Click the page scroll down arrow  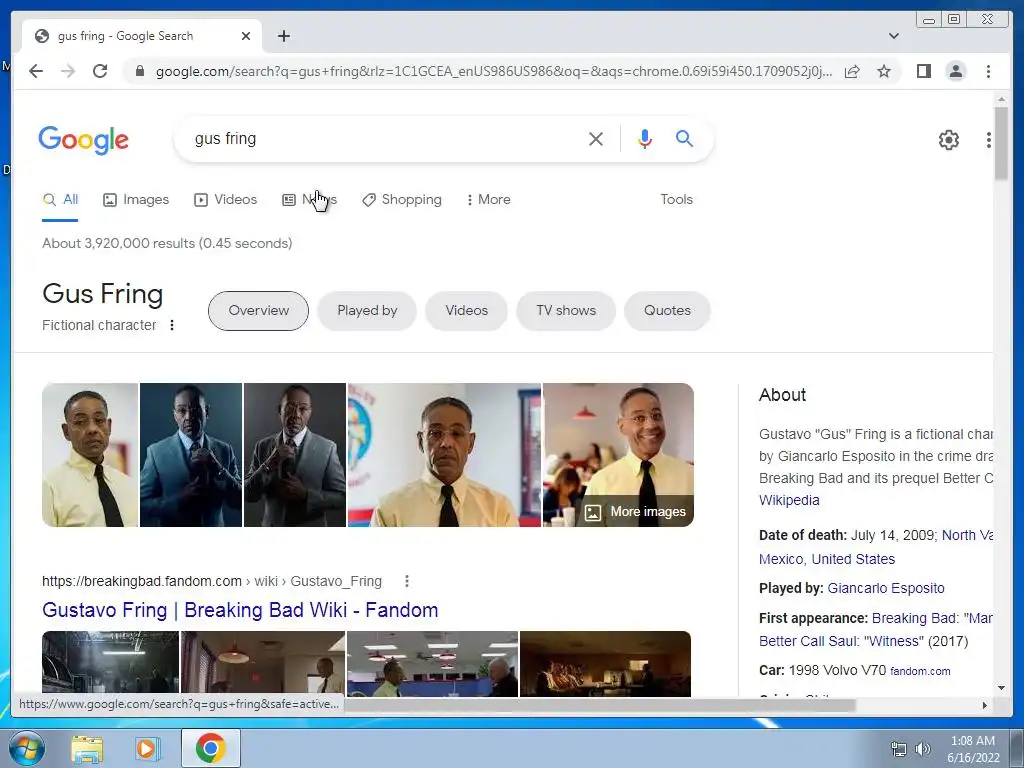[x=1001, y=688]
